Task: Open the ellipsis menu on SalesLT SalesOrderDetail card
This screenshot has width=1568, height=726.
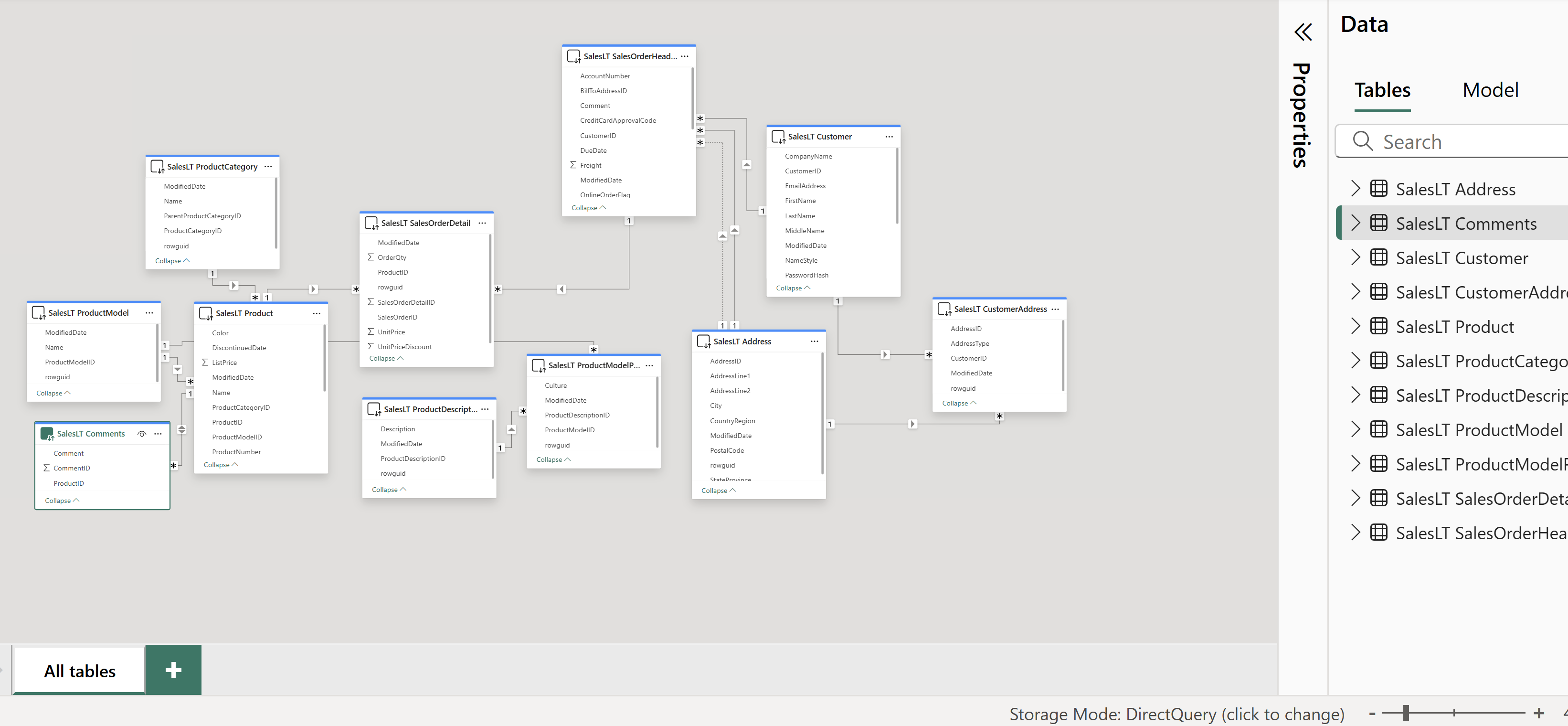Action: coord(481,223)
